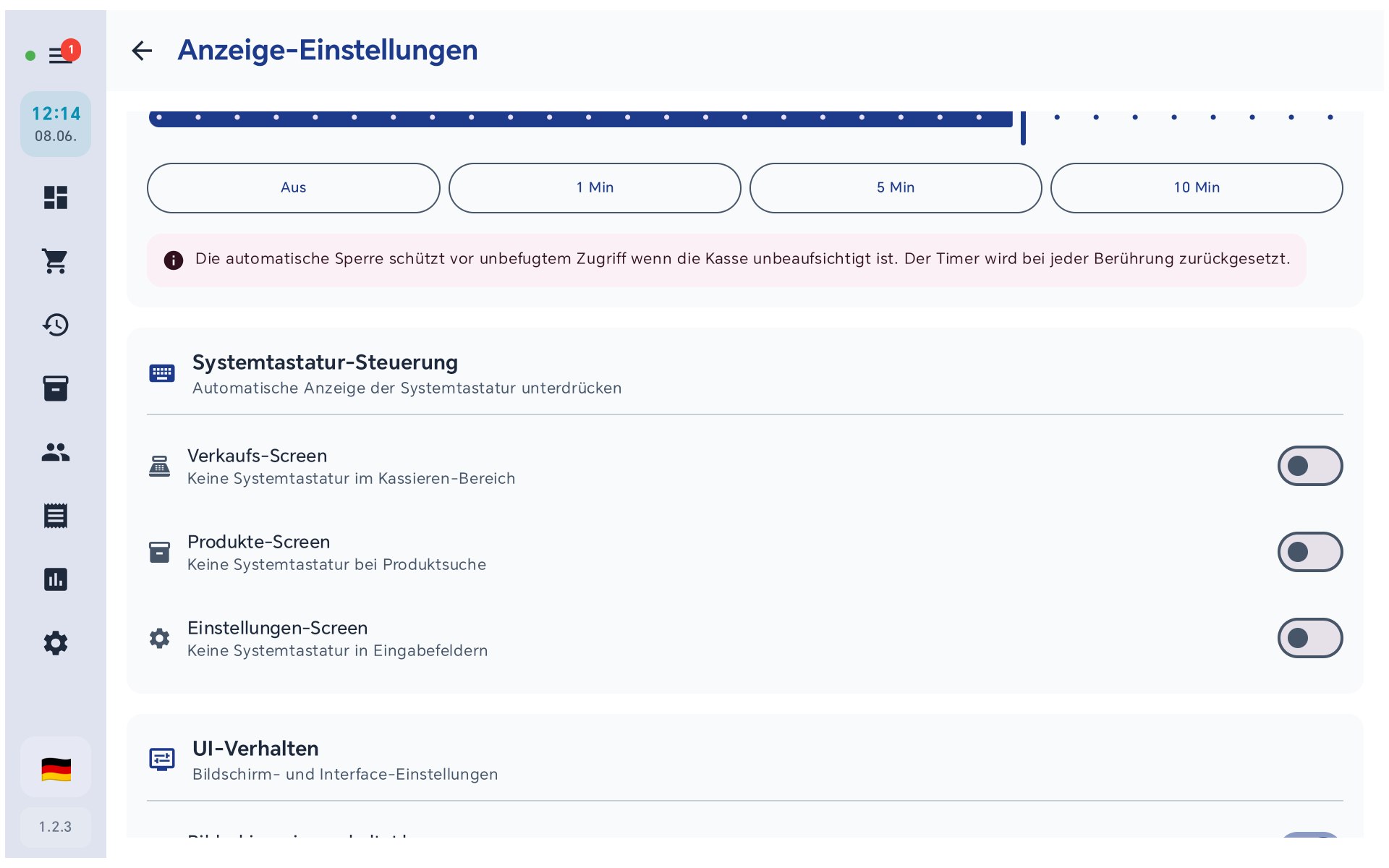Toggle the Einstellungen-Screen switch
This screenshot has height=868, width=1389.
pos(1310,638)
